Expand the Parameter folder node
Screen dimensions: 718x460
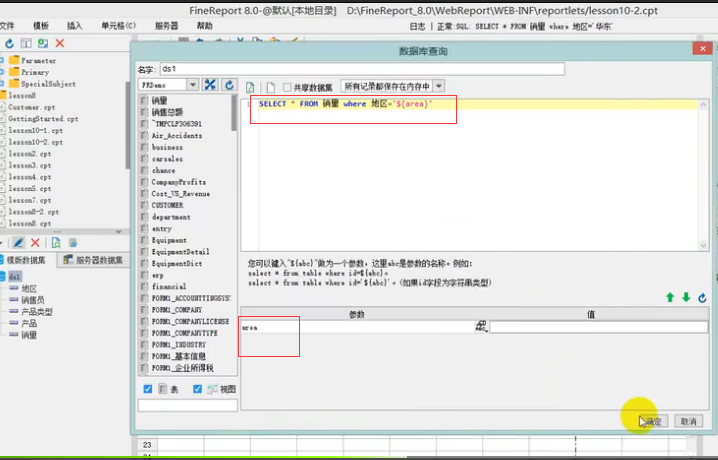[2, 60]
